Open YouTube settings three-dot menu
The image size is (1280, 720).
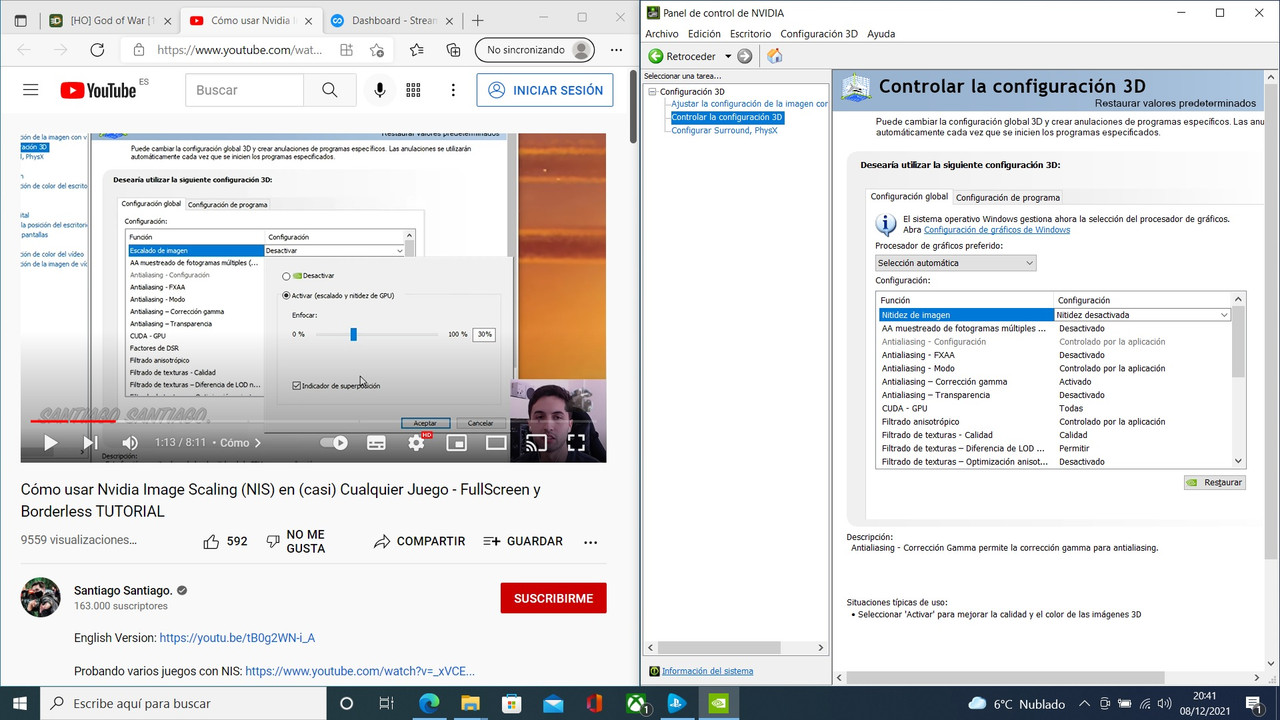tap(454, 90)
